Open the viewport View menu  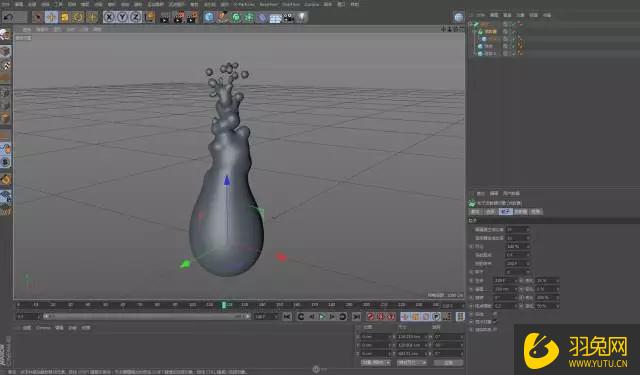[27, 30]
